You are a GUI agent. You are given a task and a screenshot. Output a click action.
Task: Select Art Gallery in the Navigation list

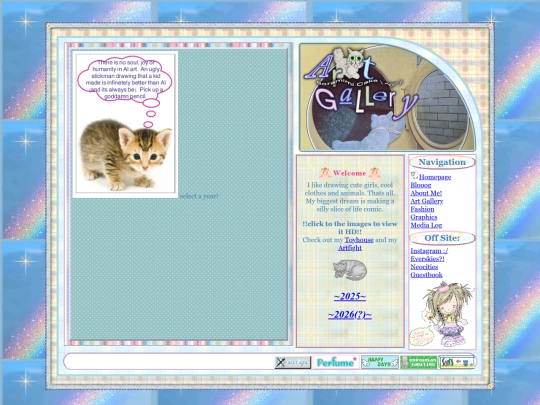(x=427, y=201)
